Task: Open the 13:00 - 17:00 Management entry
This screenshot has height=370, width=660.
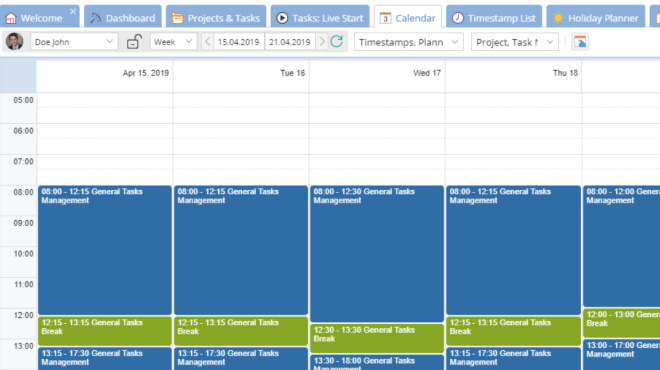Action: pyautogui.click(x=622, y=354)
